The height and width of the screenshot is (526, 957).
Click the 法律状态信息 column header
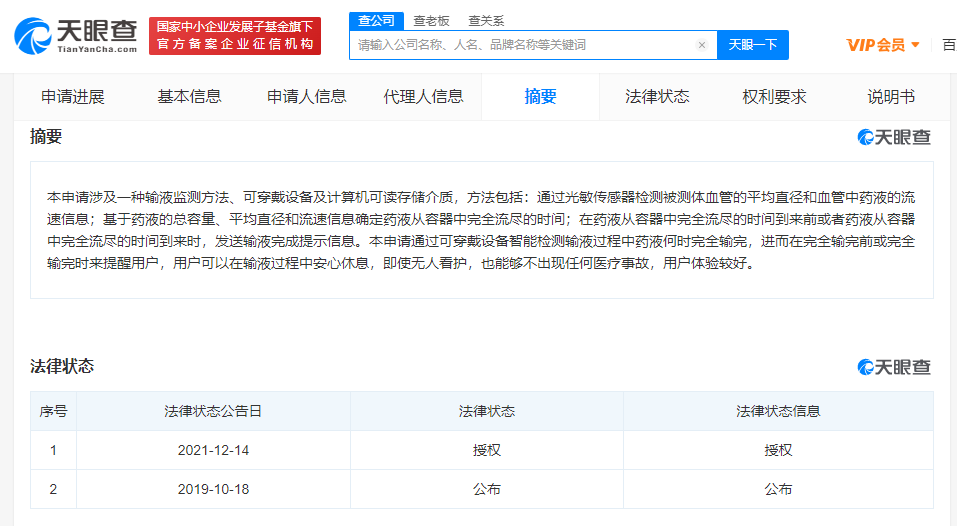(778, 411)
